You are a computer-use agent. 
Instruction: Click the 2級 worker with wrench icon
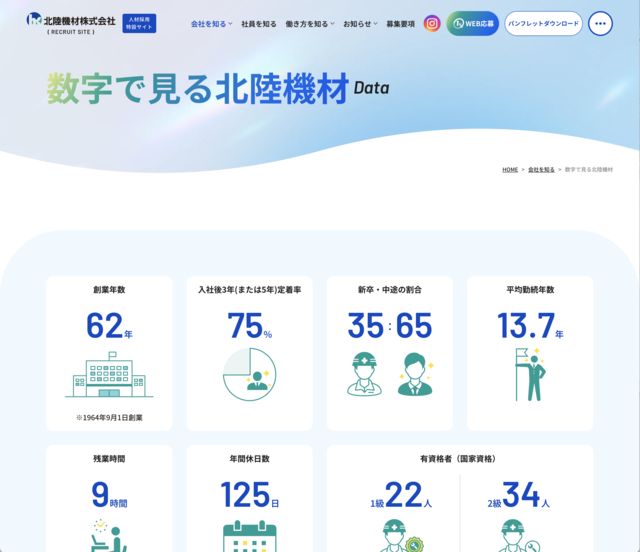519,535
